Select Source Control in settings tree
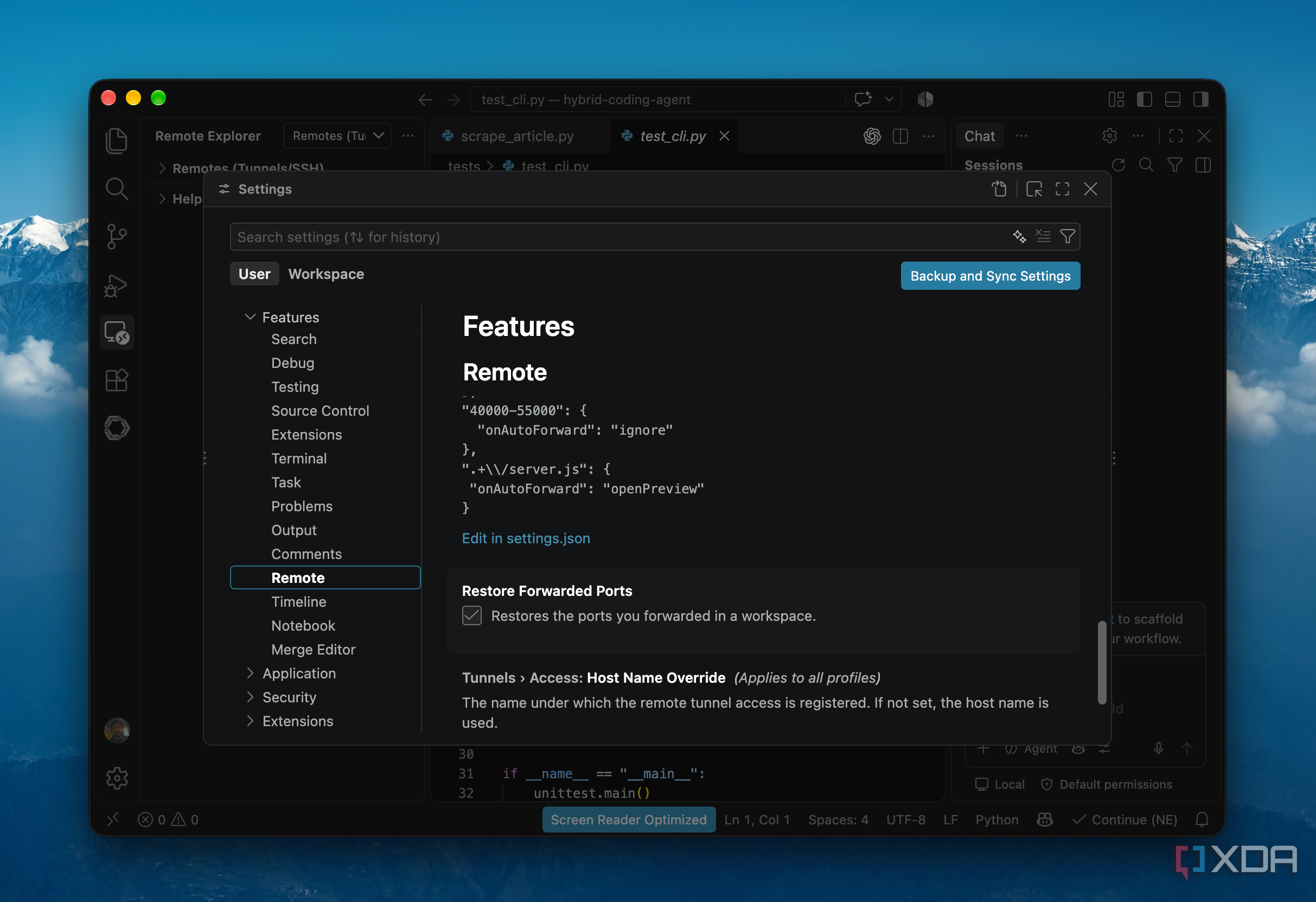 click(320, 411)
